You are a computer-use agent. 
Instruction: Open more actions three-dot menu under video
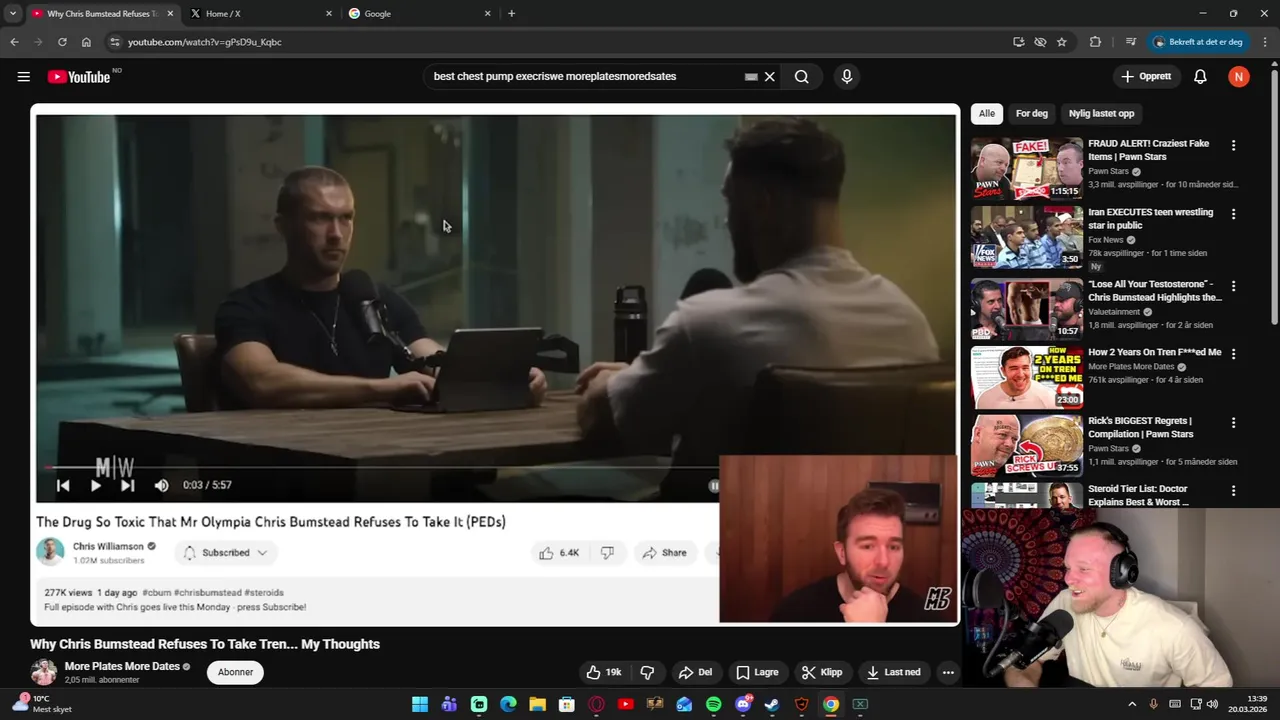tap(948, 673)
